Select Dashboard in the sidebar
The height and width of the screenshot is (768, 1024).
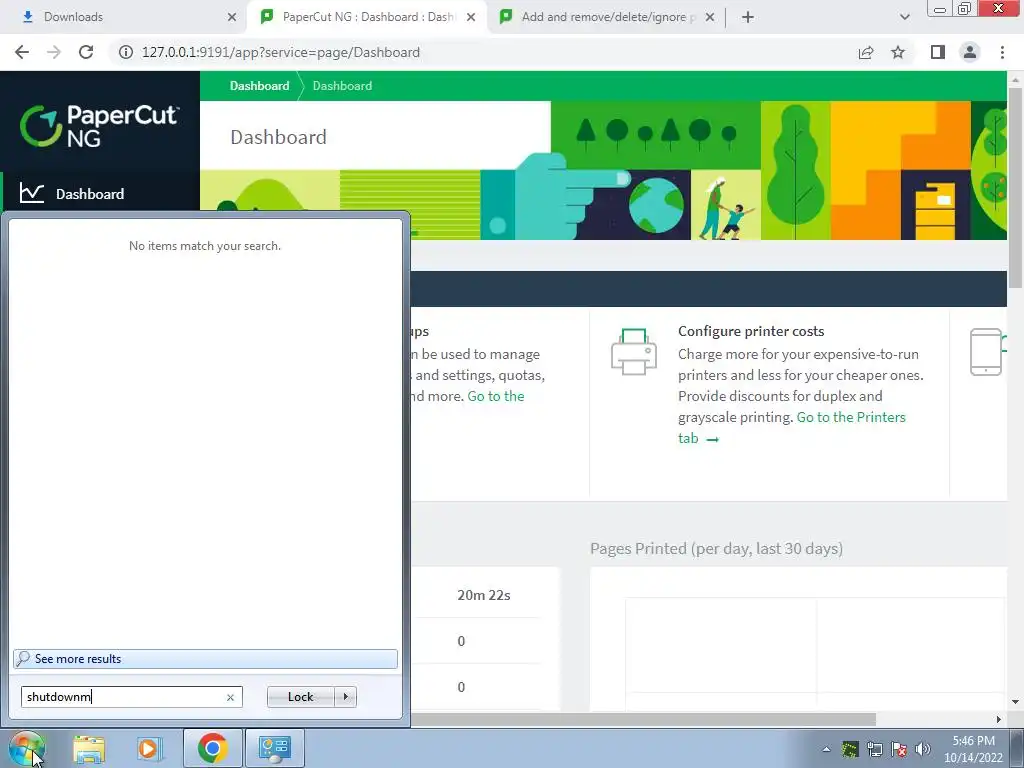[x=100, y=194]
